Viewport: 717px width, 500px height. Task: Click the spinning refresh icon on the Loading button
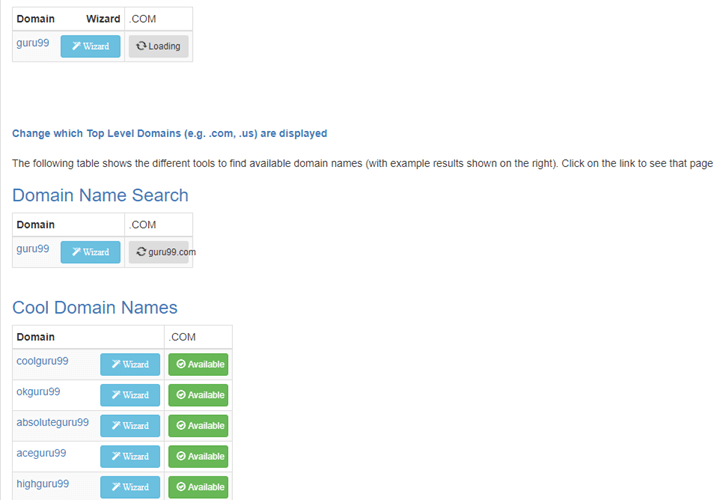click(141, 46)
